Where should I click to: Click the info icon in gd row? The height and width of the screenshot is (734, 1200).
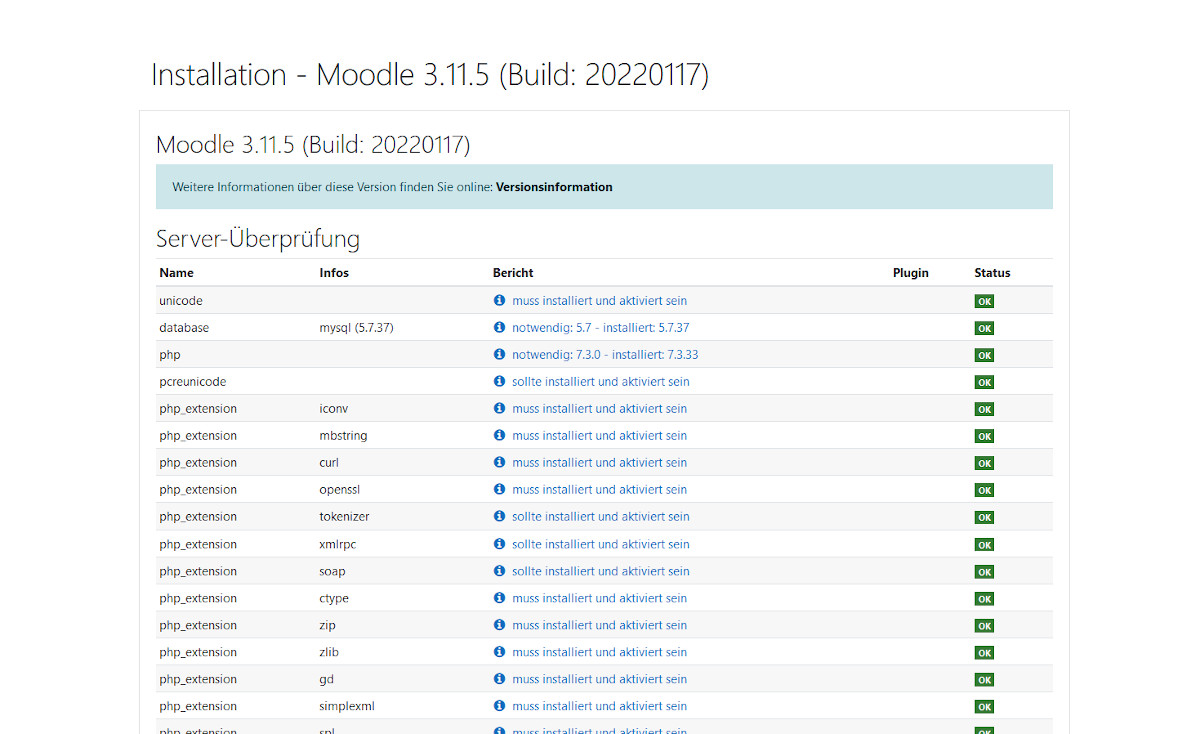pos(500,679)
